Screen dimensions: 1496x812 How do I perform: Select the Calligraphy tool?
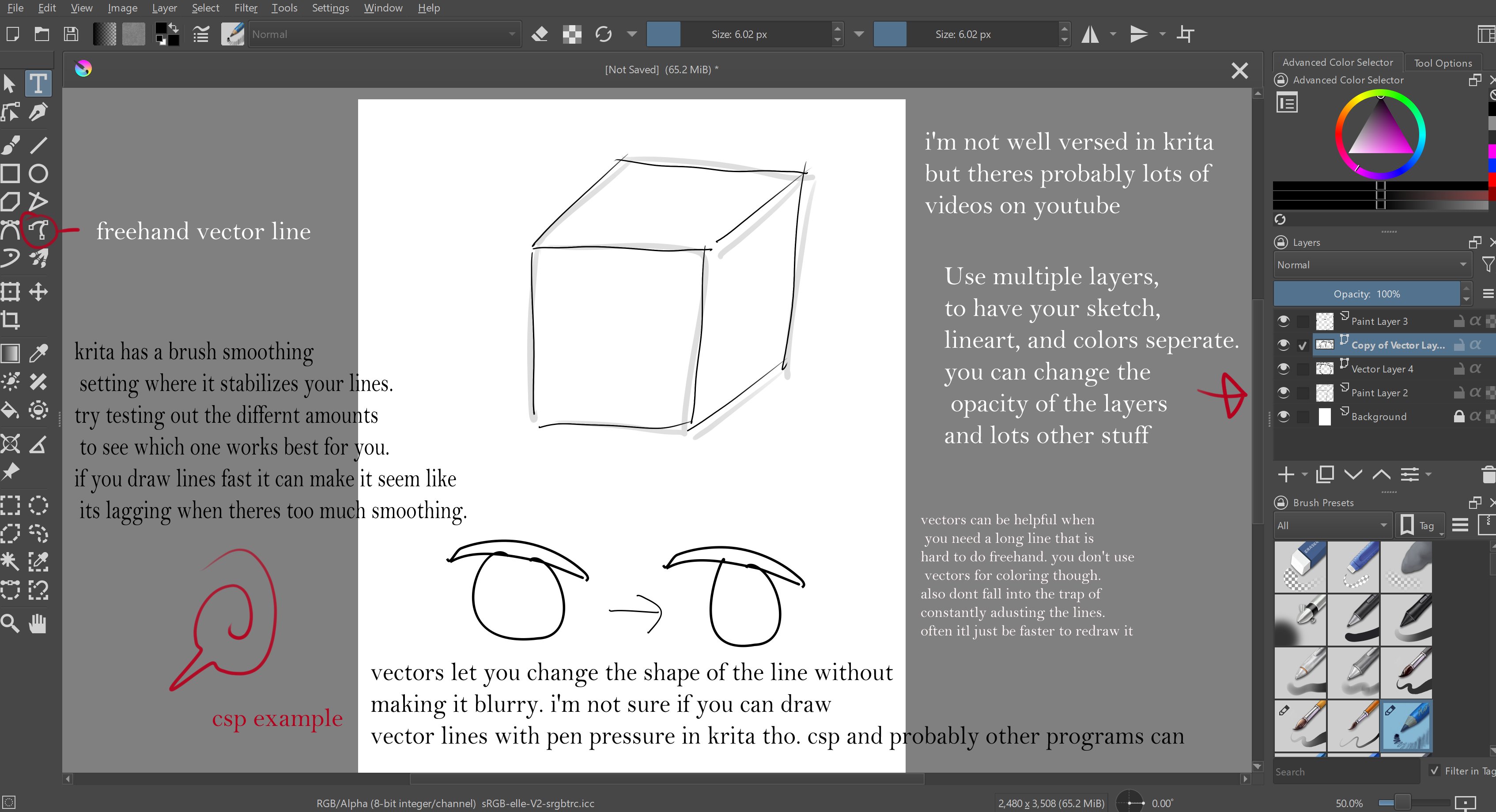pos(38,112)
